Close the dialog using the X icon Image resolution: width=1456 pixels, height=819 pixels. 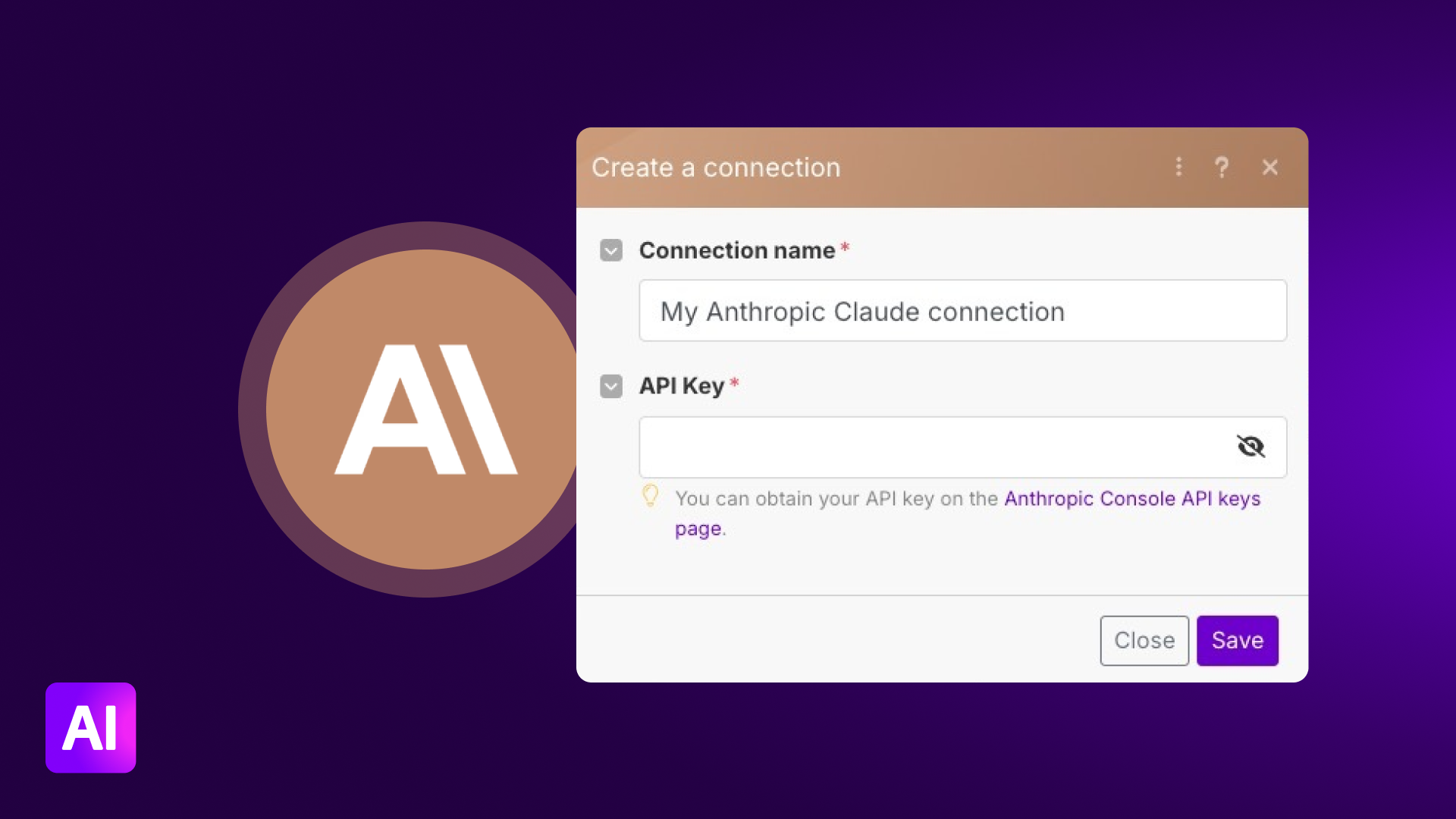1270,167
